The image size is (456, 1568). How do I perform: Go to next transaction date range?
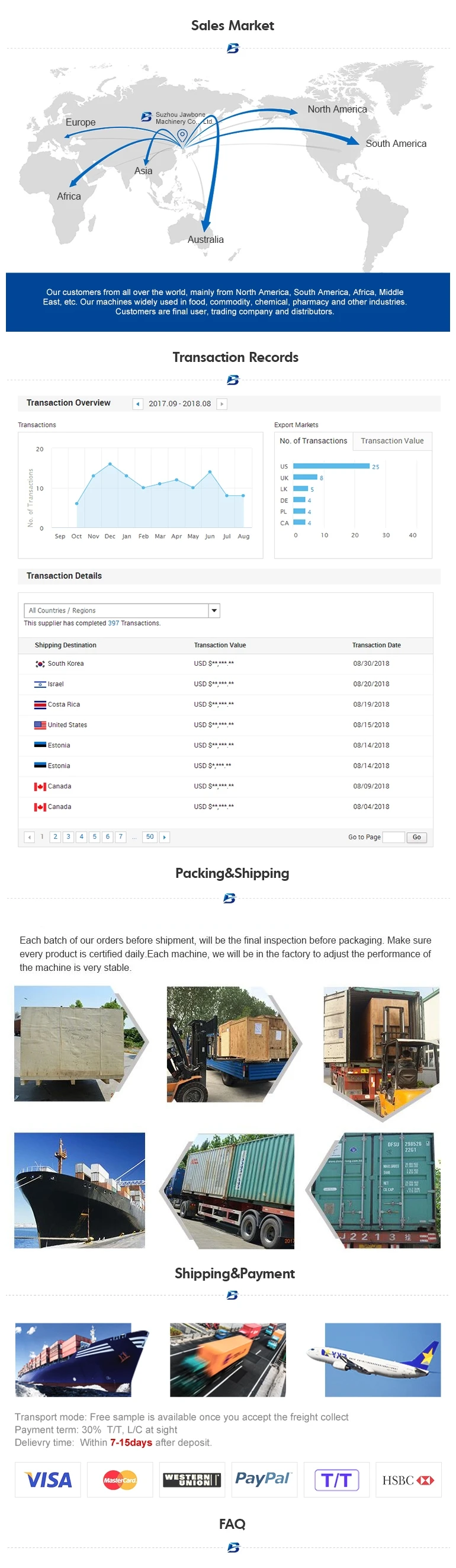coord(221,403)
